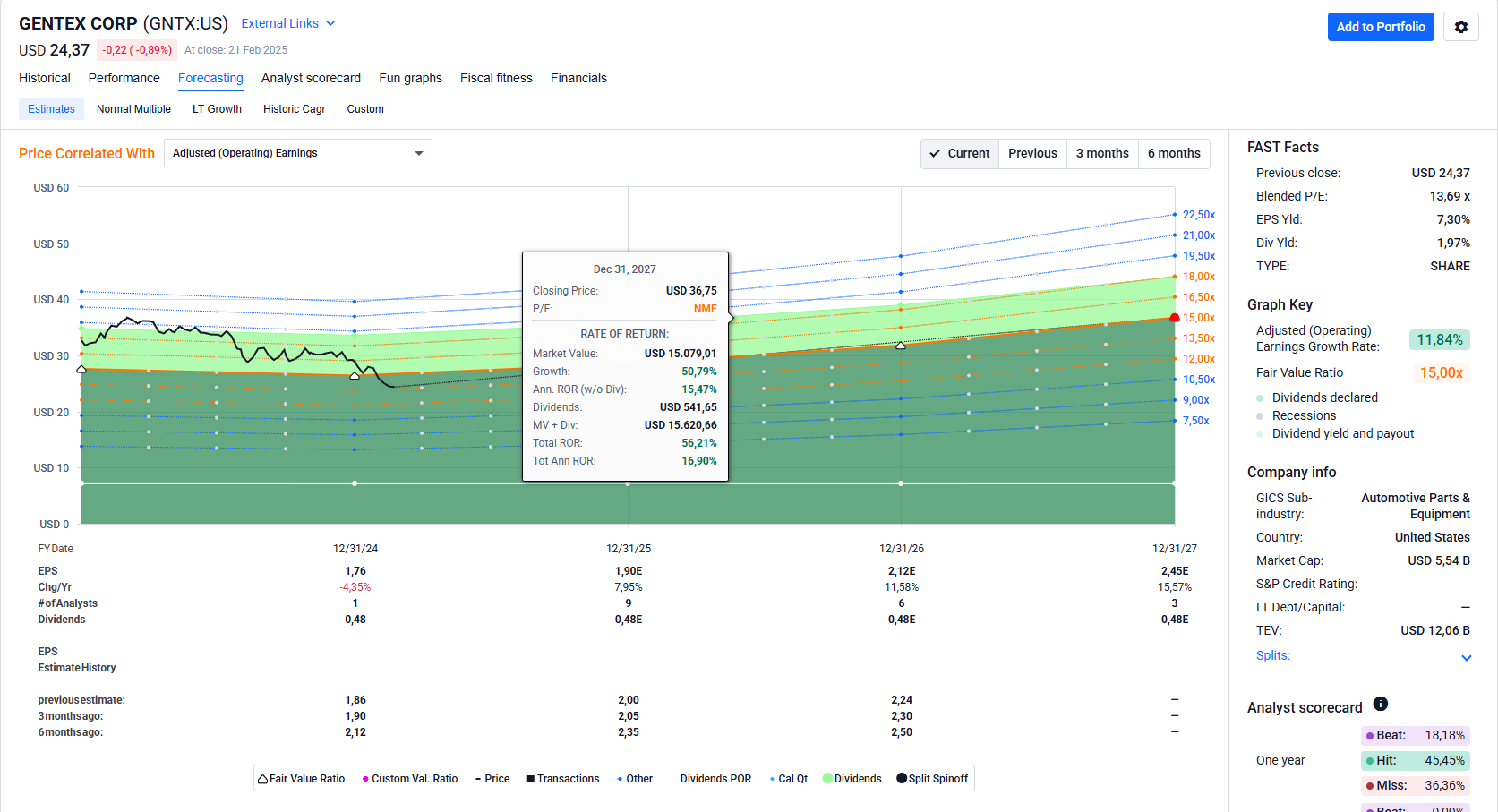Open the Adjusted (Operating) Earnings dropdown
Screen dimensions: 1498x812
coord(297,153)
